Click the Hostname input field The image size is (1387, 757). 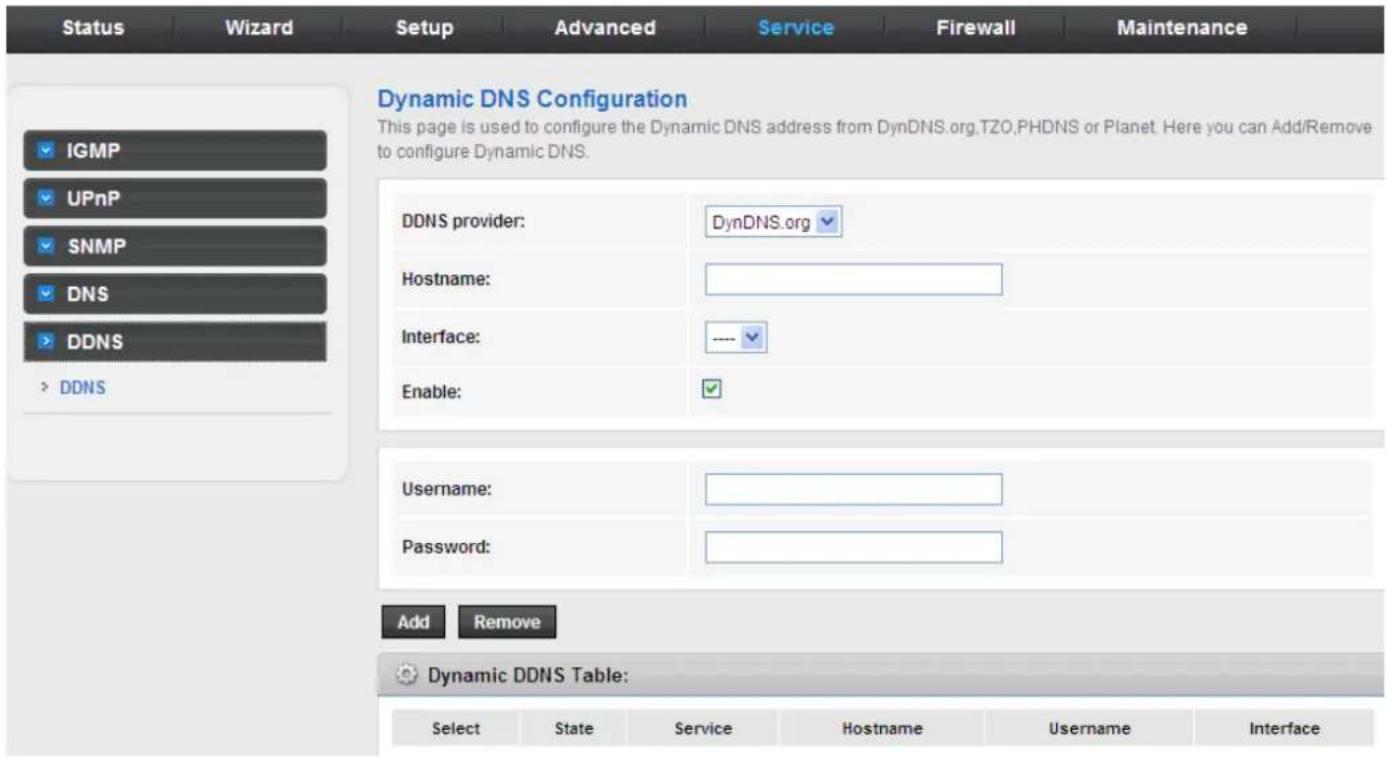[x=853, y=280]
